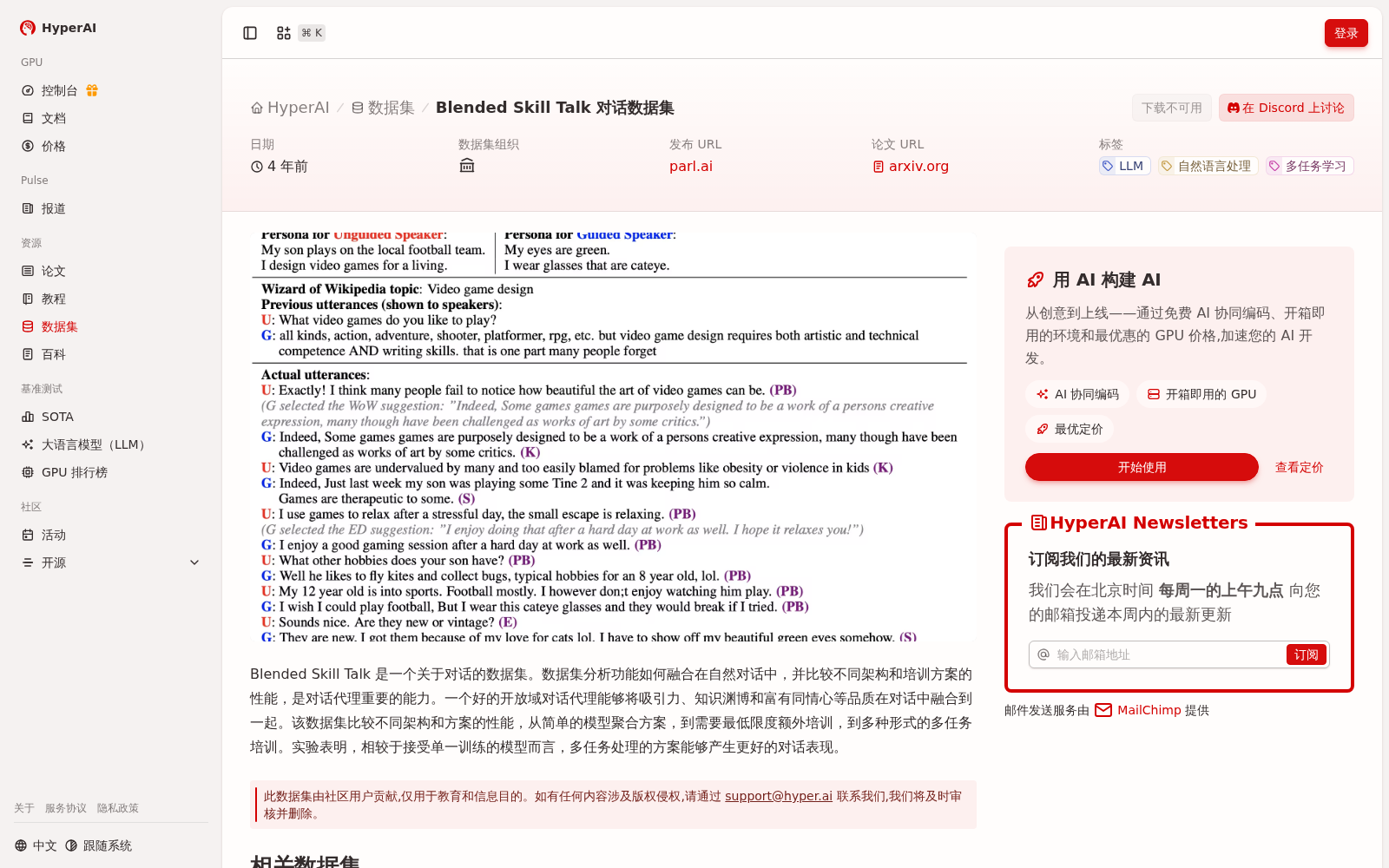Click the dataset organization building icon
Screen dimensions: 1389x868
click(x=467, y=166)
